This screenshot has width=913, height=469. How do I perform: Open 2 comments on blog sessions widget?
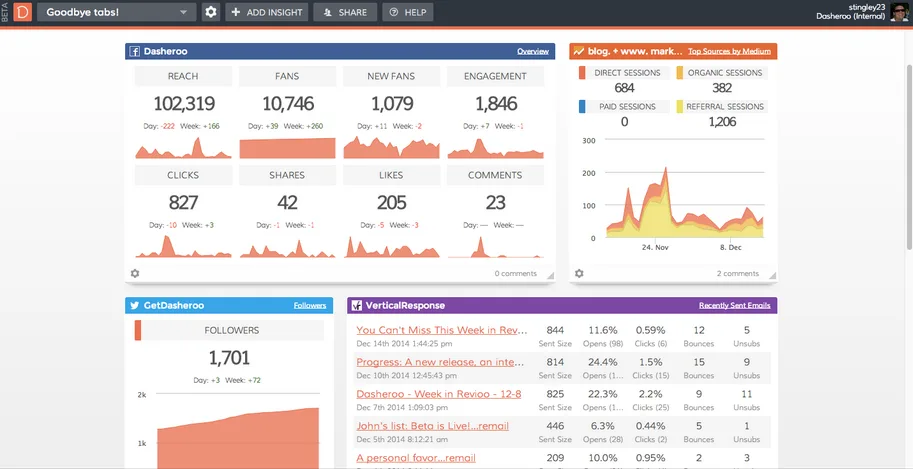click(738, 273)
